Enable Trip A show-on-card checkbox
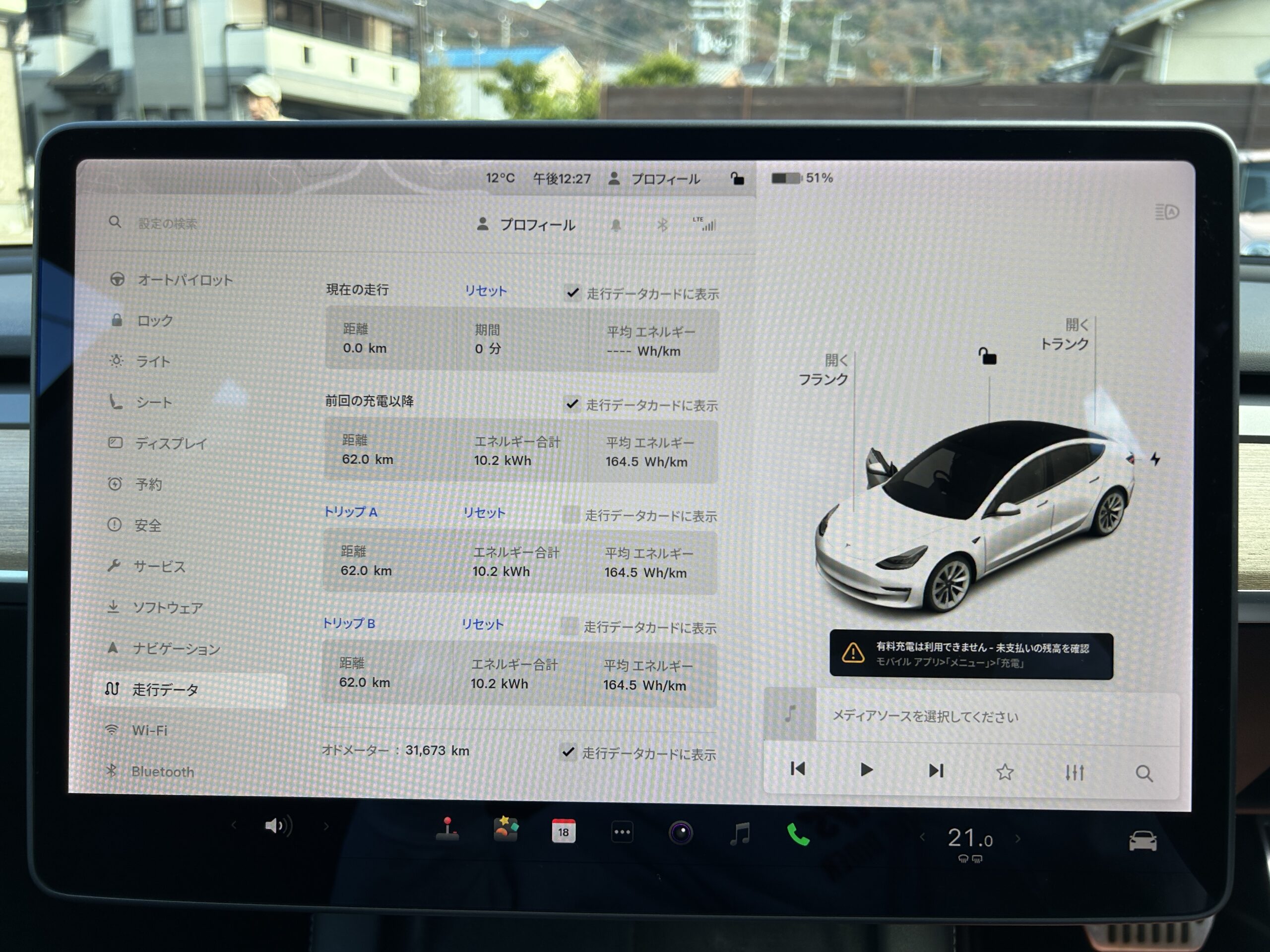The height and width of the screenshot is (952, 1270). click(571, 515)
